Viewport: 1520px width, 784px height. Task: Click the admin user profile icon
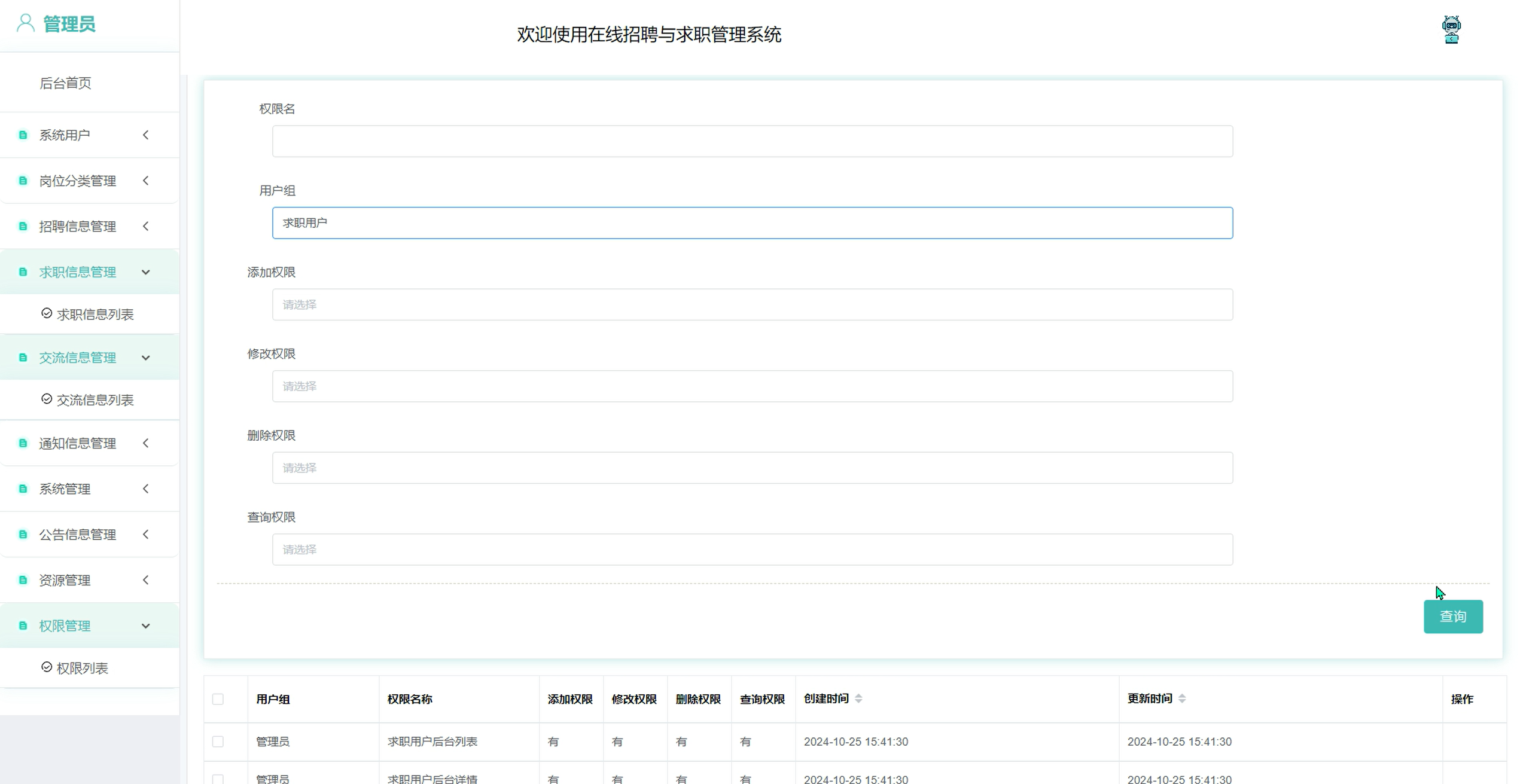(25, 23)
